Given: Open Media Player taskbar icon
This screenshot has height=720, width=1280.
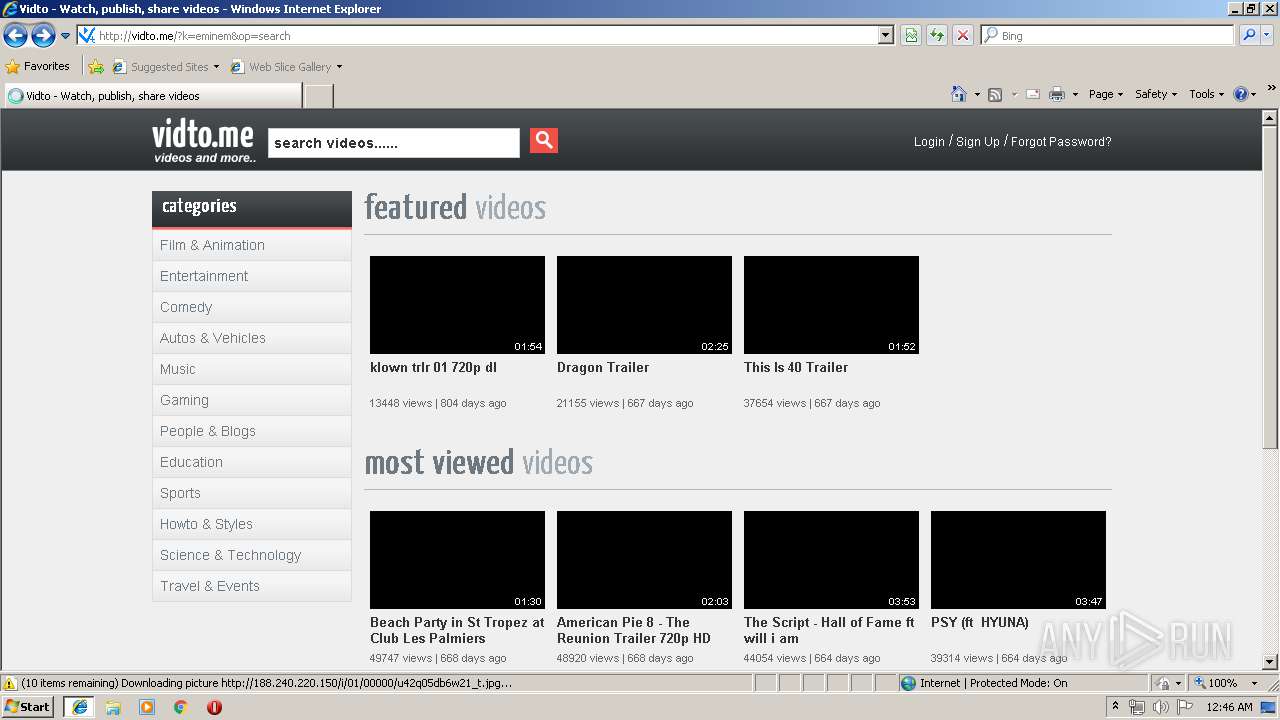Looking at the screenshot, I should click(x=147, y=707).
